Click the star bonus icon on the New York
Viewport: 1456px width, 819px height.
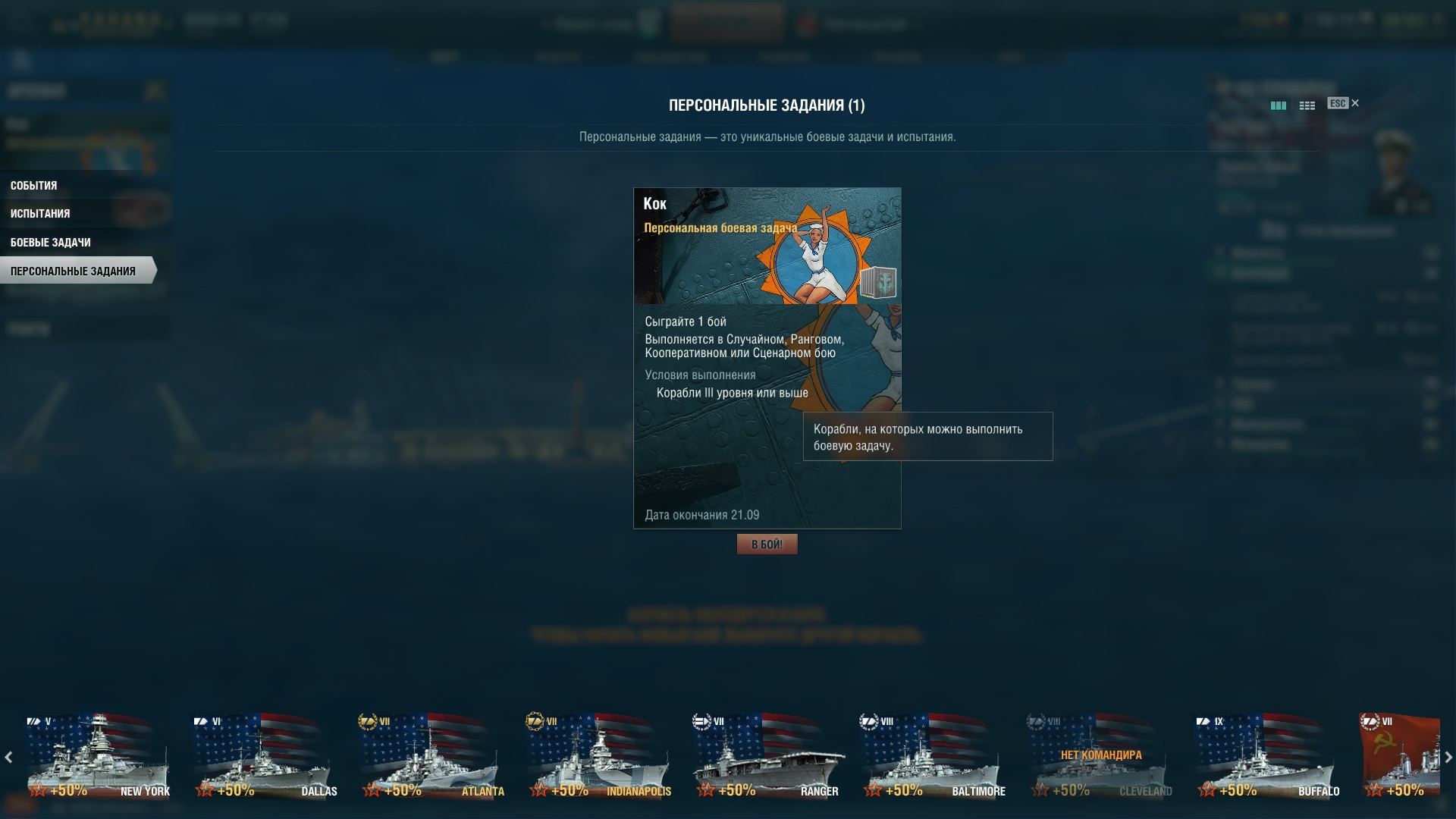click(x=38, y=789)
